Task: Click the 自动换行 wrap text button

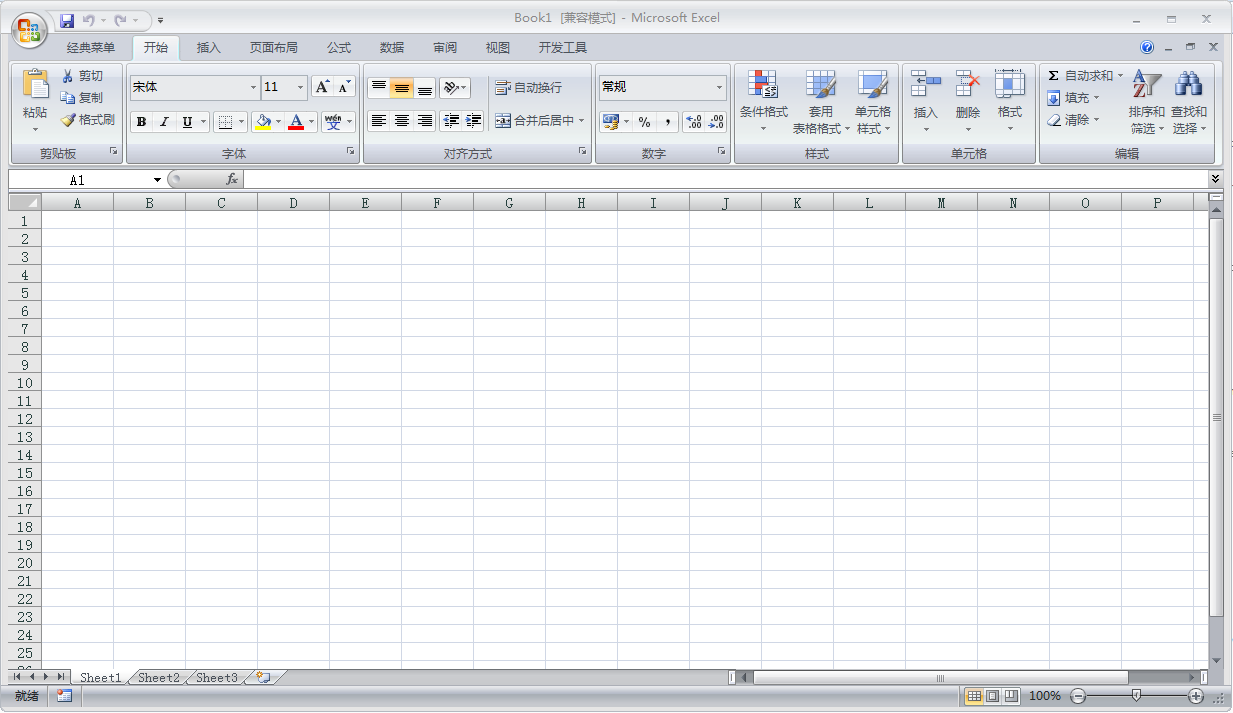Action: pyautogui.click(x=529, y=88)
